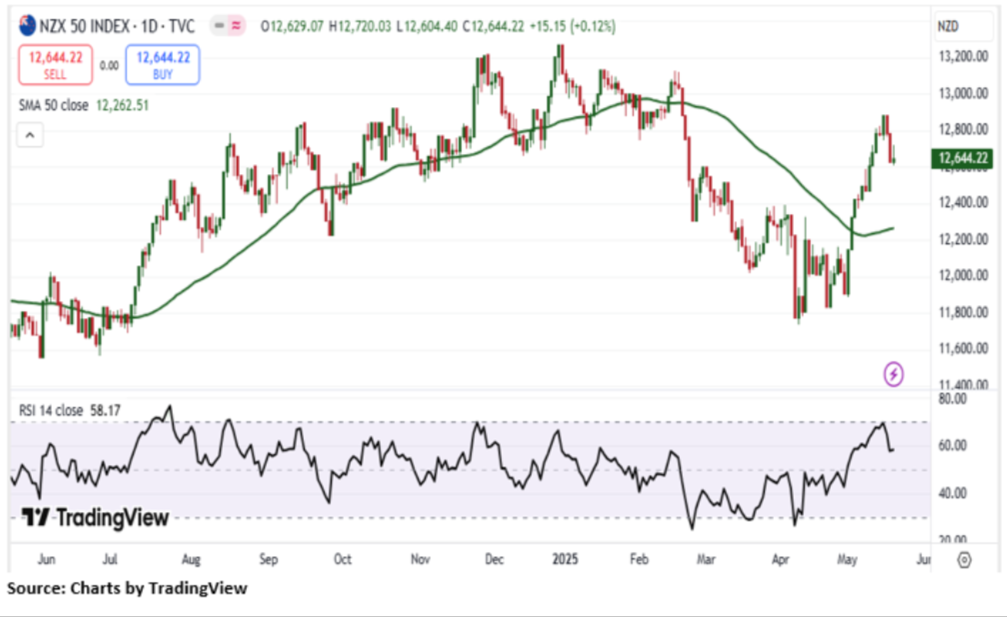Click the 13,200.00 price axis label
The image size is (1007, 617).
point(963,56)
